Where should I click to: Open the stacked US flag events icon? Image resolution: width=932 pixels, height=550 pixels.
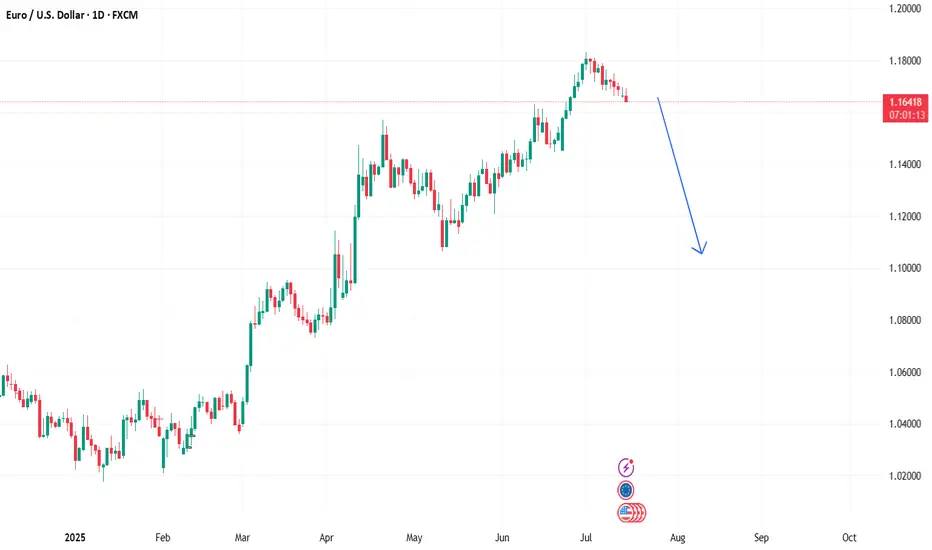(631, 513)
